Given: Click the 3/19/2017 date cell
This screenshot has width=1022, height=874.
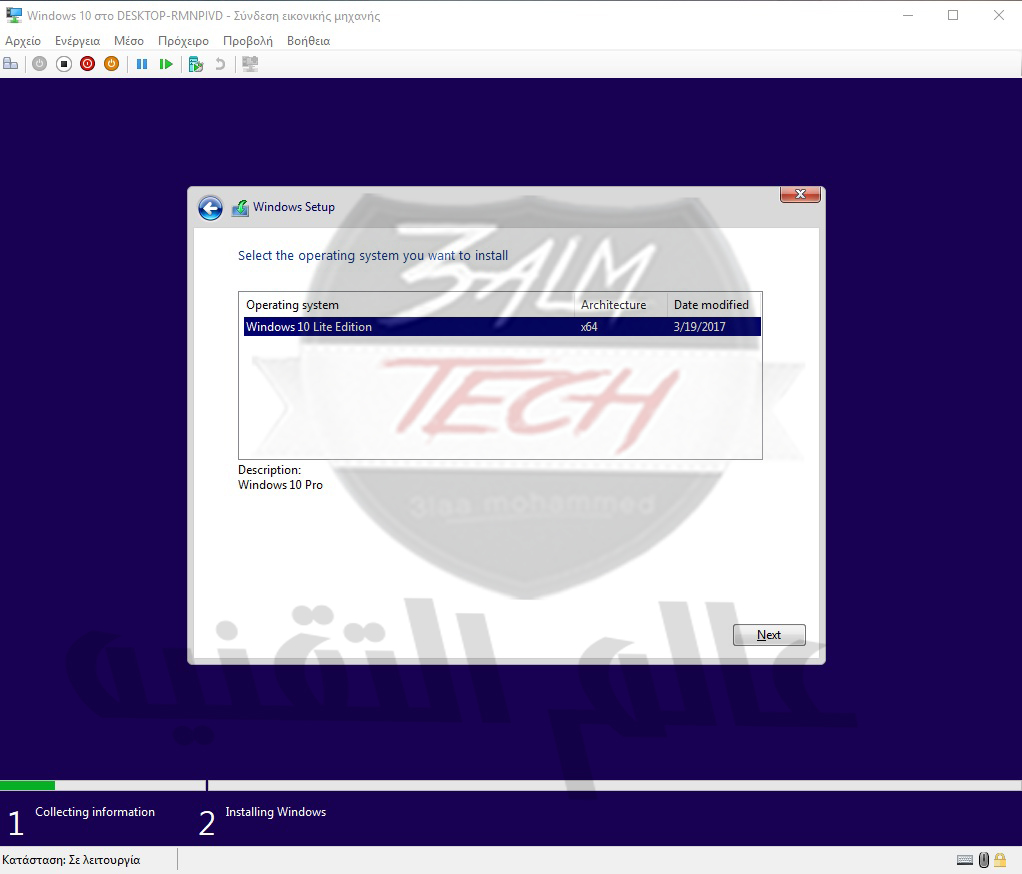Looking at the screenshot, I should click(x=699, y=327).
